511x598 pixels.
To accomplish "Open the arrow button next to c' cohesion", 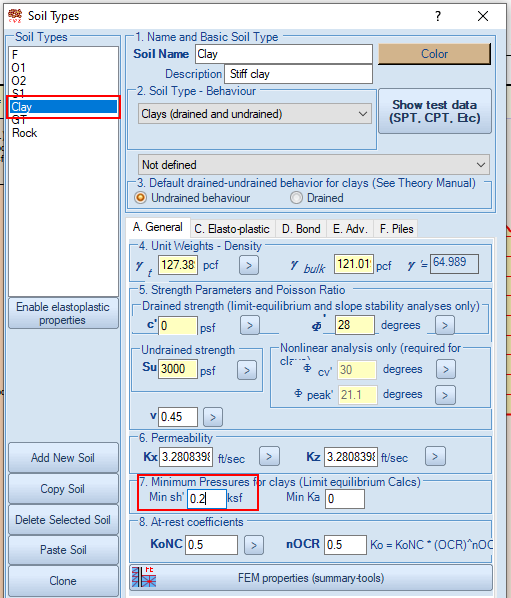I will coord(250,326).
